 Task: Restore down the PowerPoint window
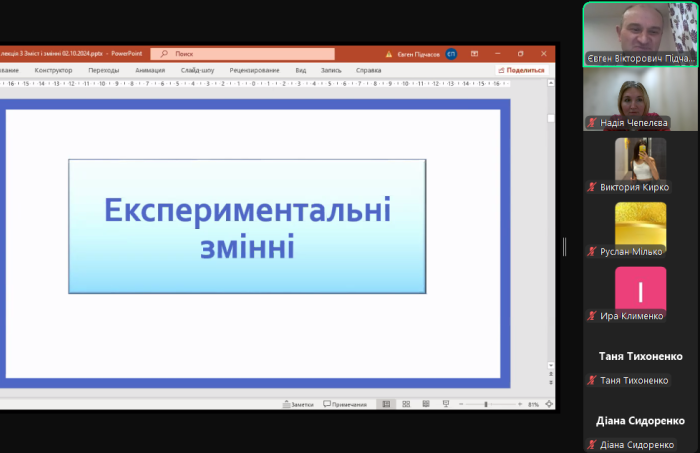tap(521, 54)
